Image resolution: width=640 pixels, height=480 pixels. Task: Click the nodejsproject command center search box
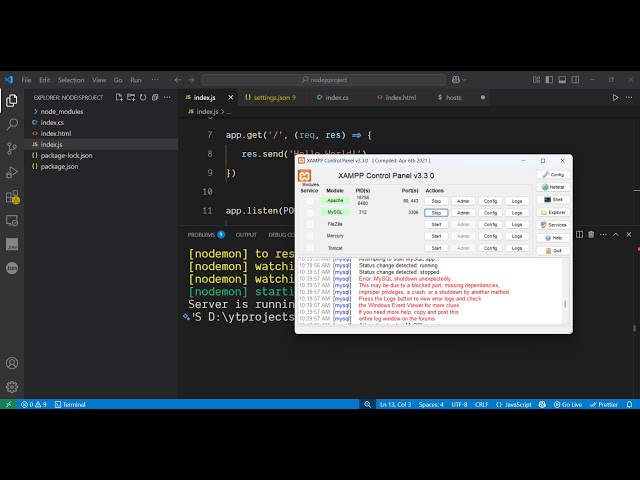pos(324,80)
